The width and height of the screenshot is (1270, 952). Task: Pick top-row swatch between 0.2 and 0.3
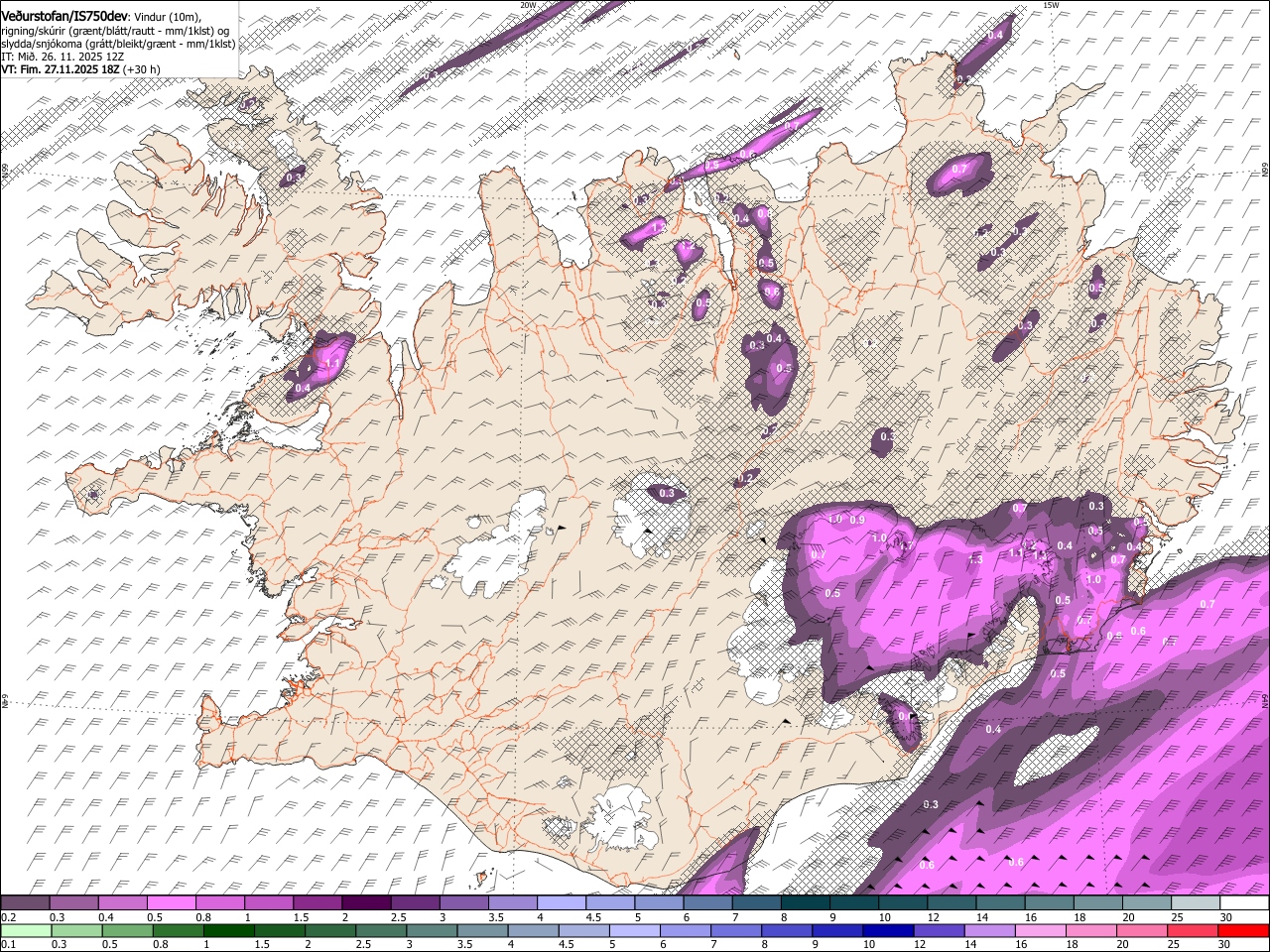tap(25, 903)
